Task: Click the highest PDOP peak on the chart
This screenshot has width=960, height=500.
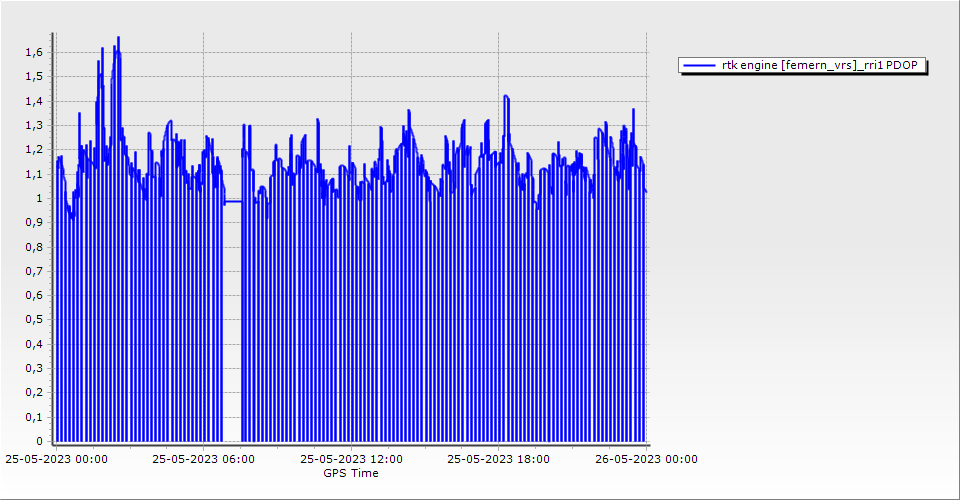Action: click(118, 38)
